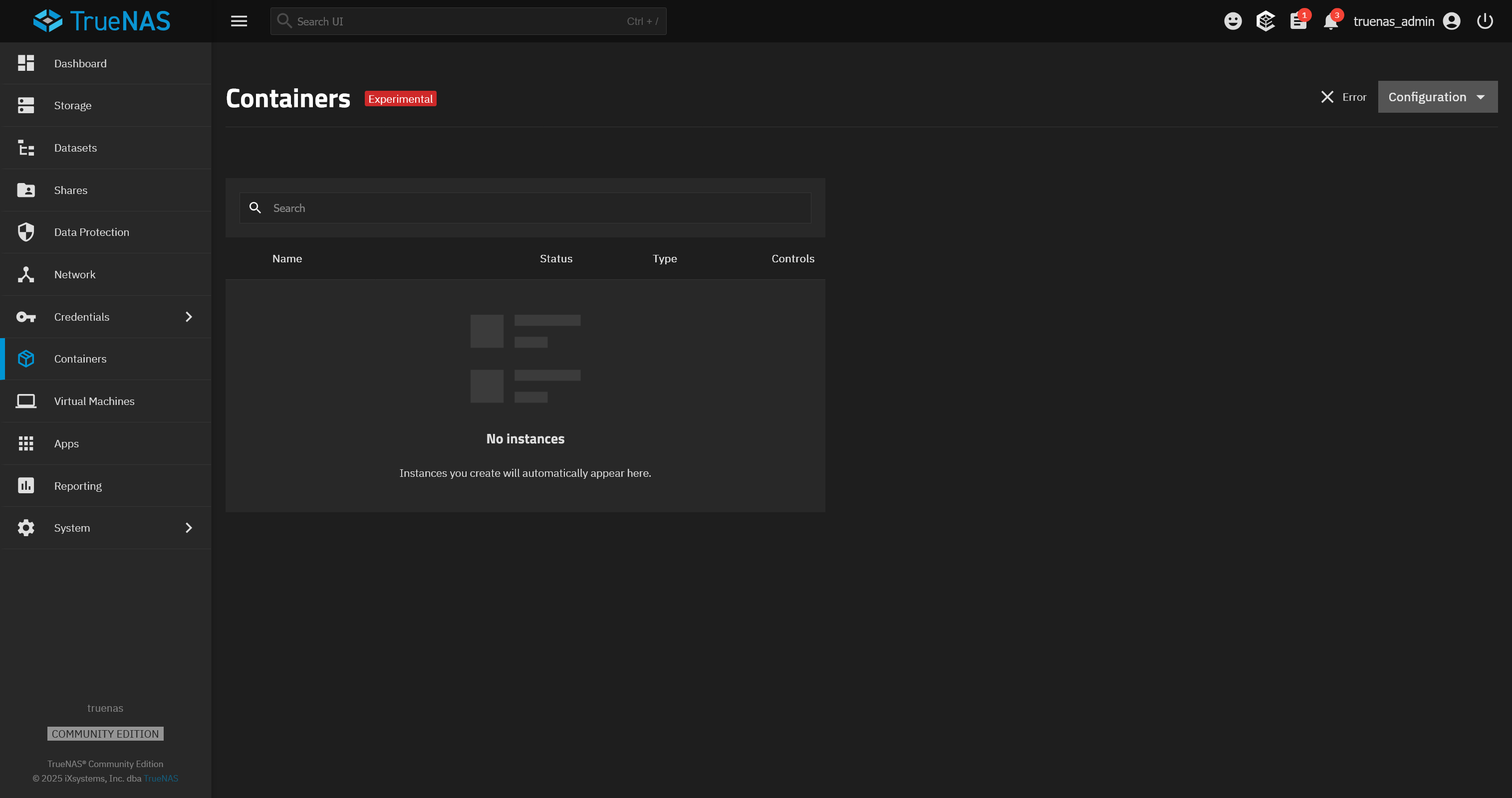This screenshot has height=798, width=1512.
Task: Click the Error status text
Action: click(x=1354, y=97)
